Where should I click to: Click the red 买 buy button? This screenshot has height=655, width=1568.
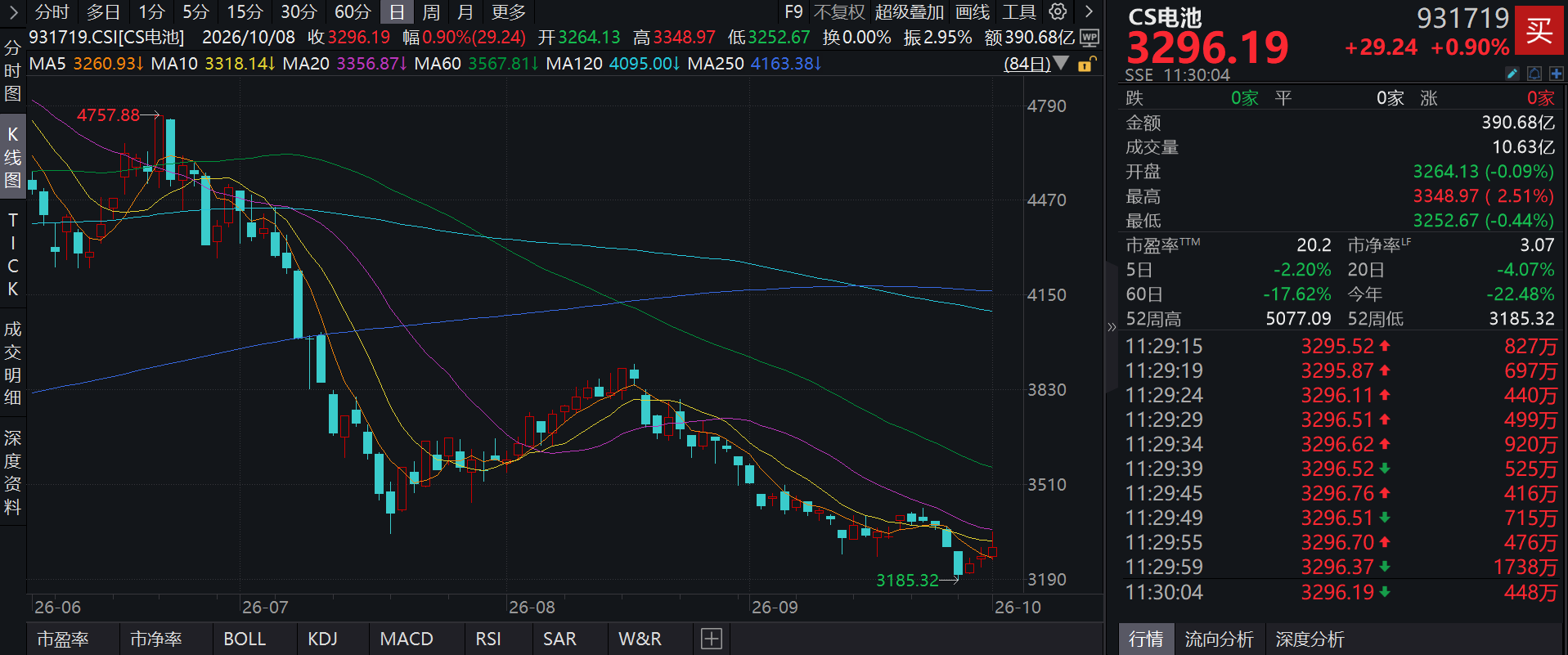pyautogui.click(x=1539, y=31)
